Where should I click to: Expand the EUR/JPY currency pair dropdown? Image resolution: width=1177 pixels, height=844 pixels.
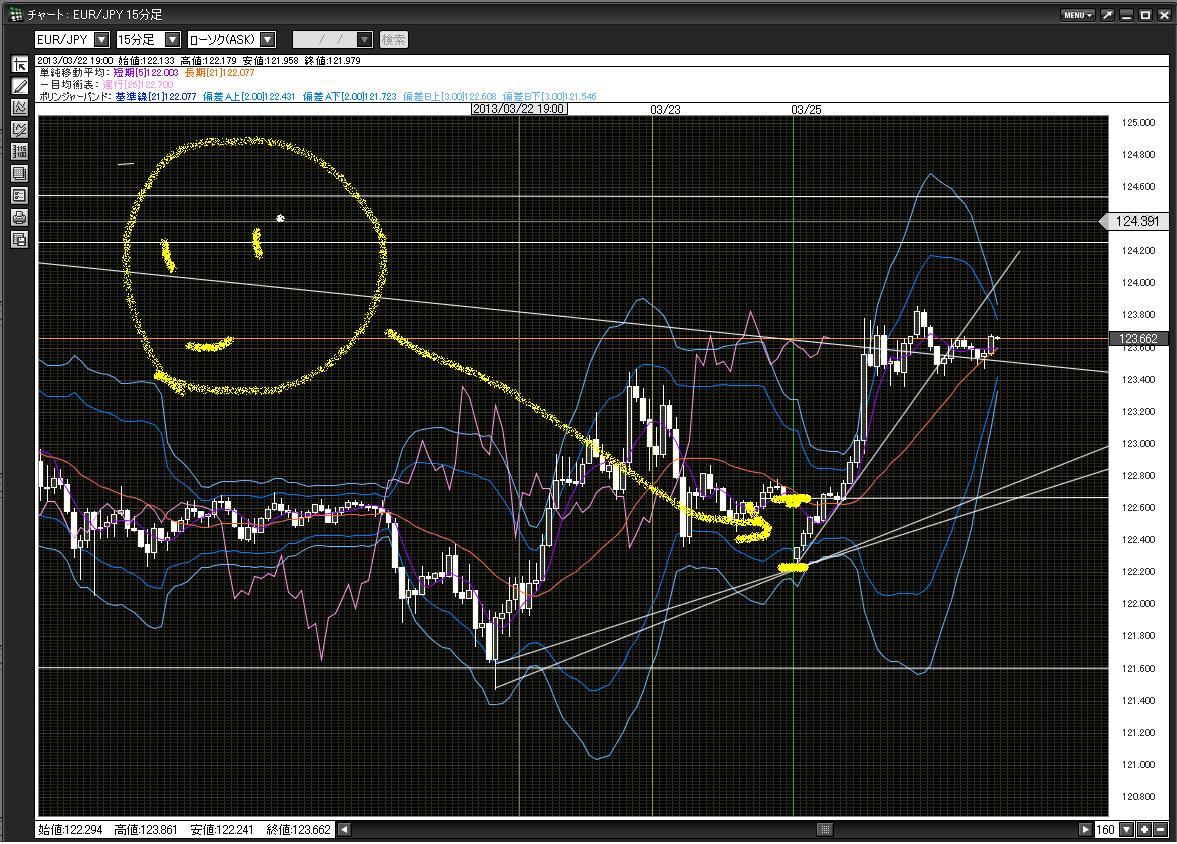pyautogui.click(x=103, y=40)
